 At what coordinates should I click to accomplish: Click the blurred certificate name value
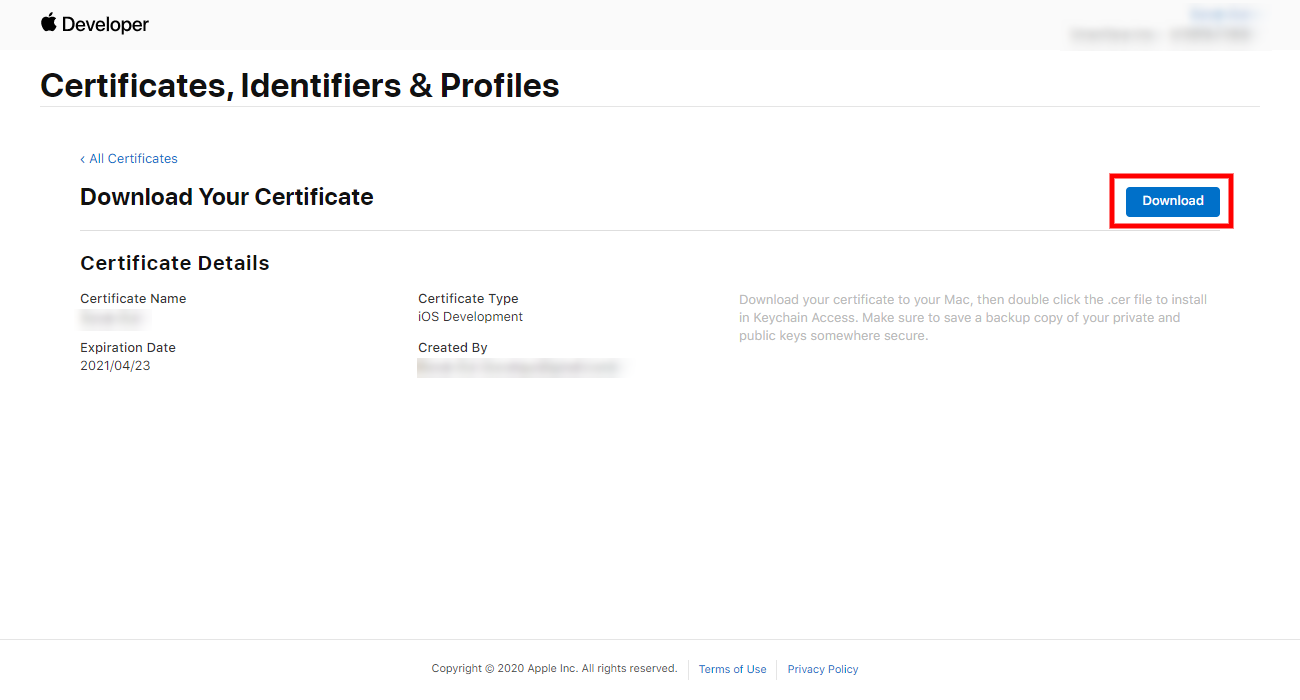114,318
